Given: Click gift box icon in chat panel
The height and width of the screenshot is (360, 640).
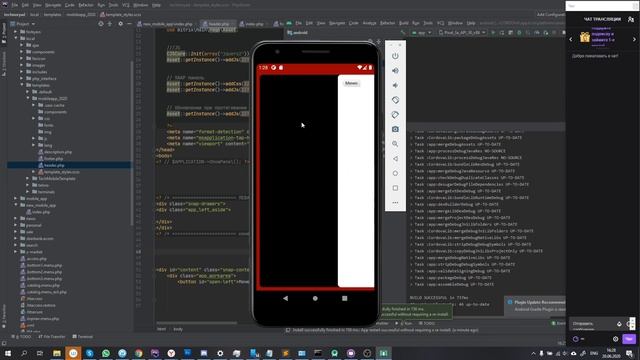Looking at the screenshot, I should (585, 37).
